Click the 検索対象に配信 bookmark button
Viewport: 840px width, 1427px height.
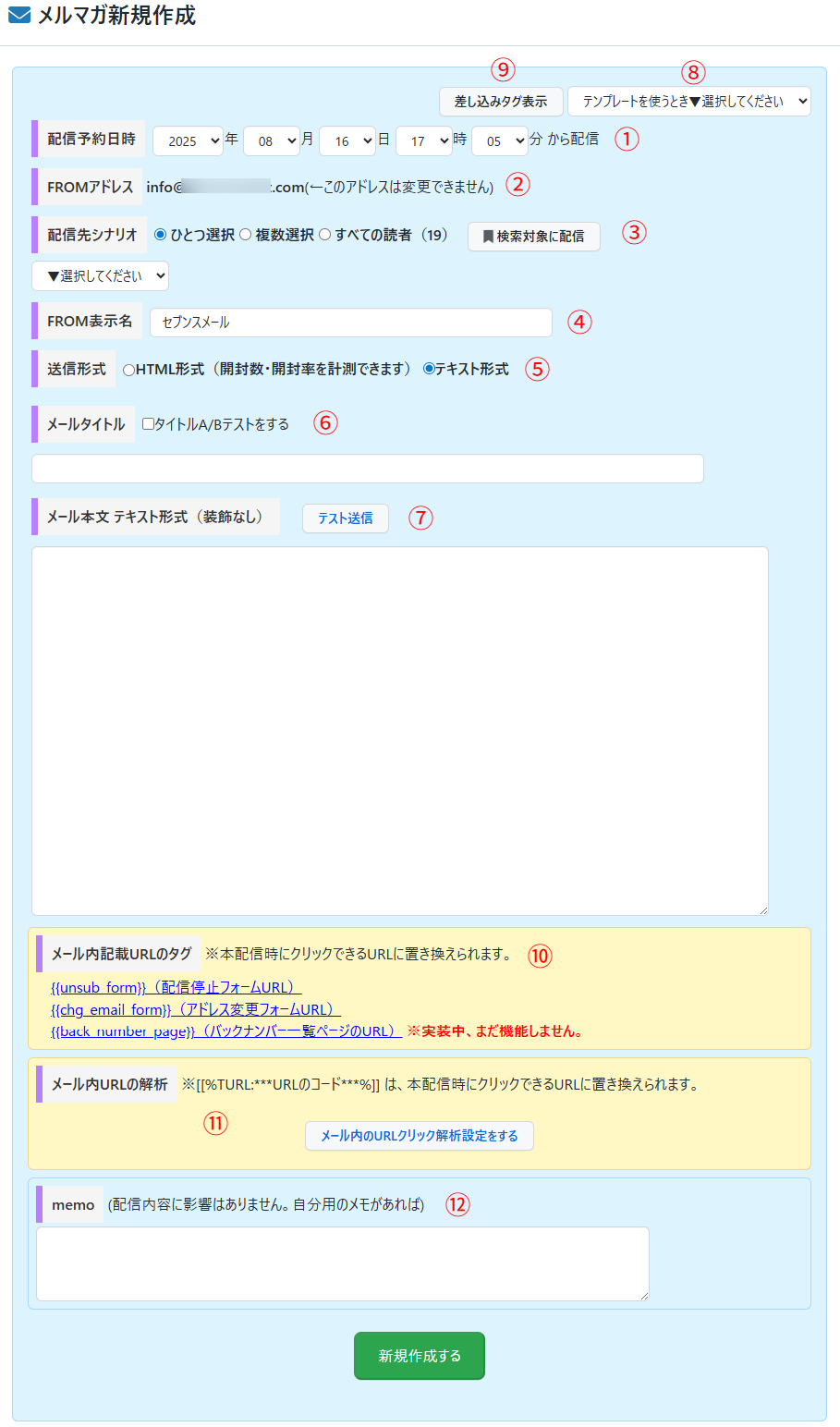[x=533, y=237]
